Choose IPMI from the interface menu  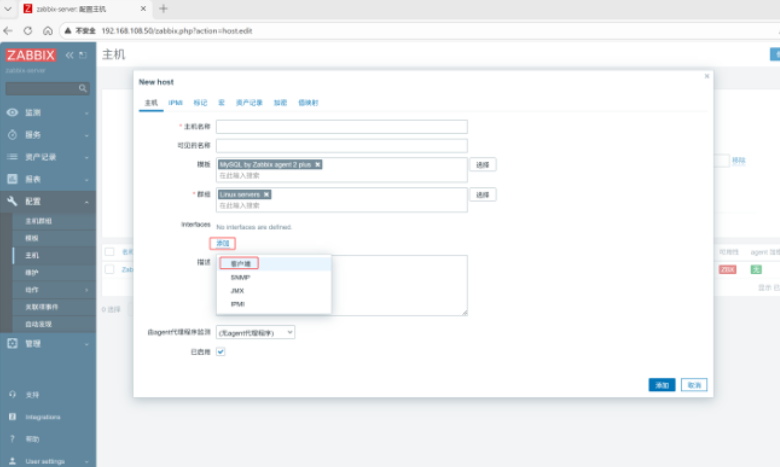click(274, 304)
